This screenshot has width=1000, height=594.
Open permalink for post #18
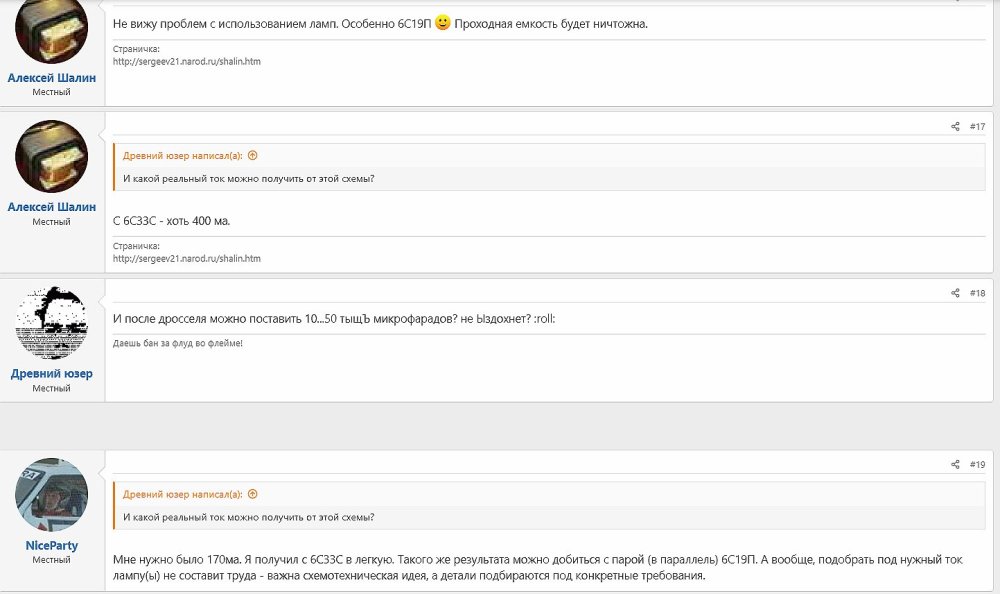[x=977, y=293]
